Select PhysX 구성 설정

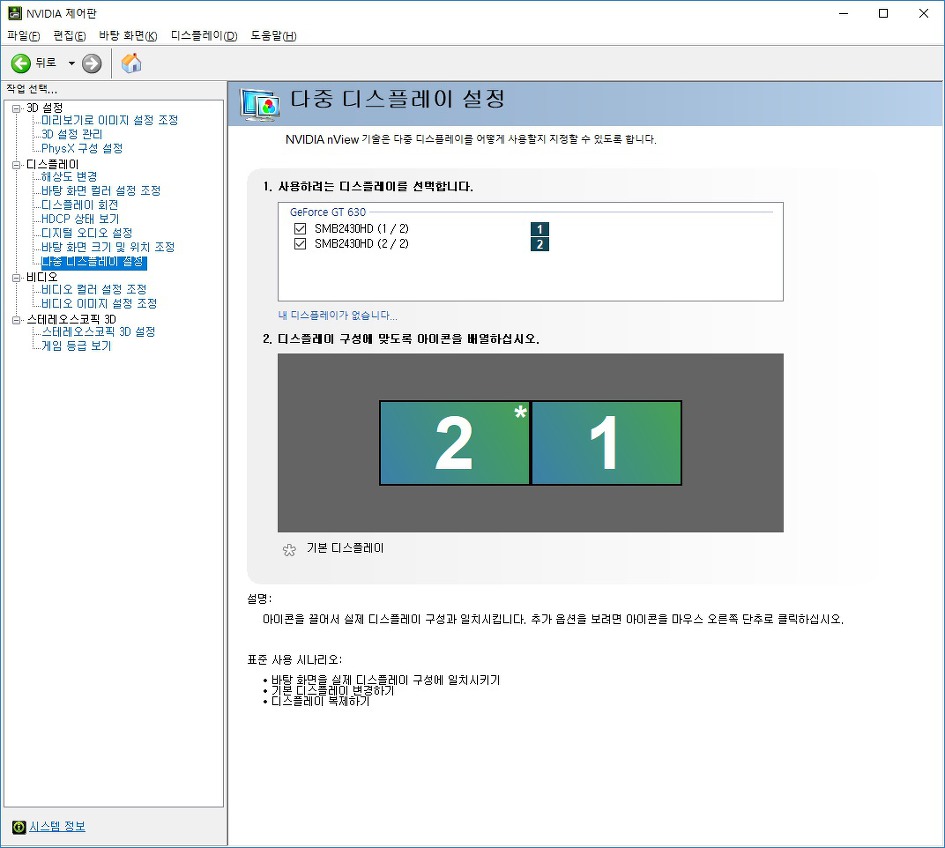pos(82,148)
